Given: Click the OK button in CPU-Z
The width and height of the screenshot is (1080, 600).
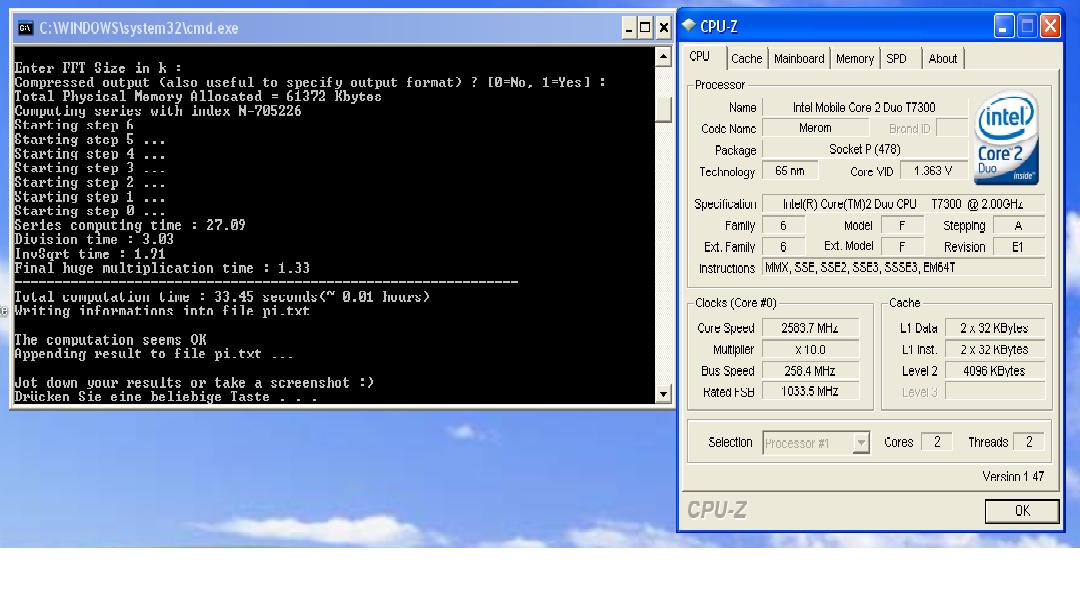Looking at the screenshot, I should (x=1022, y=511).
